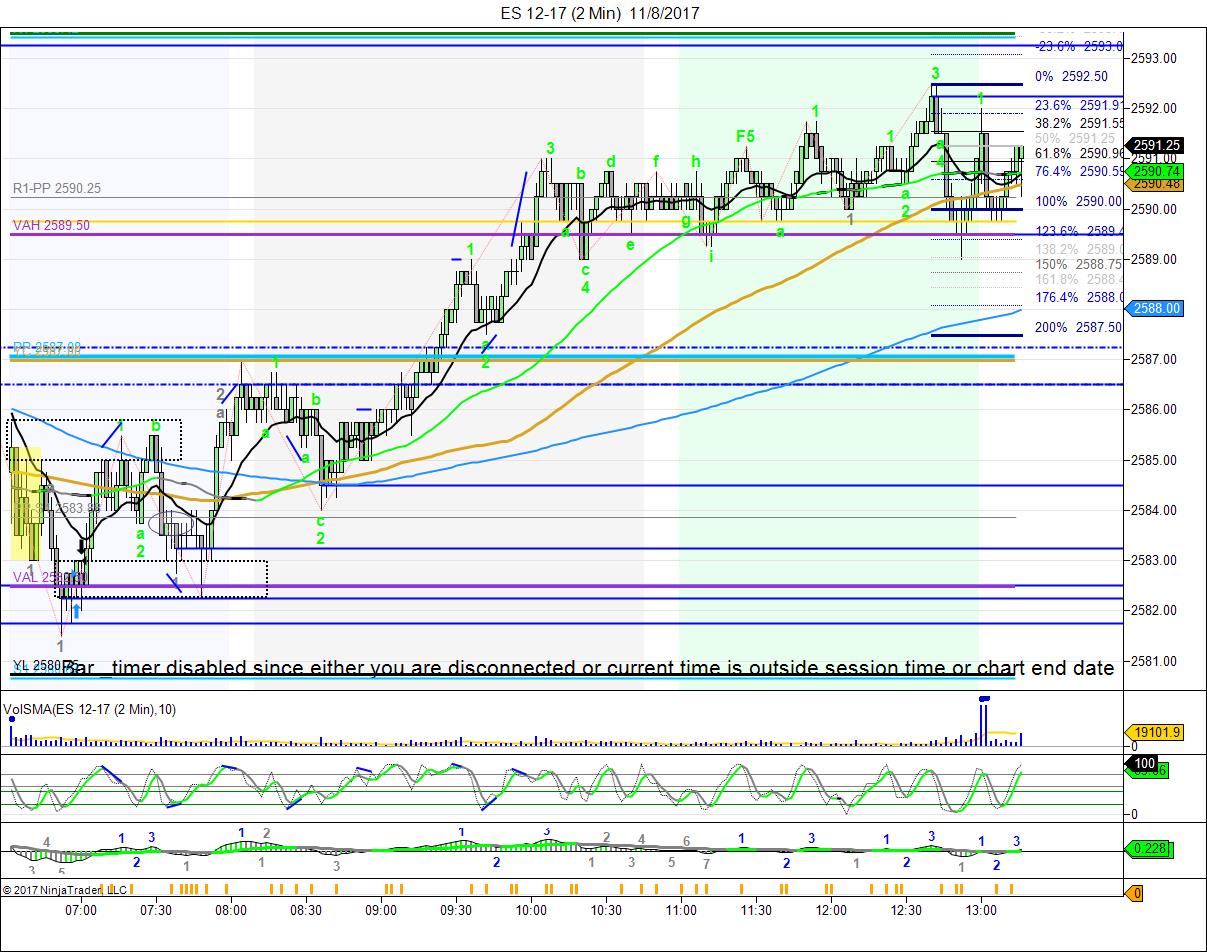This screenshot has width=1207, height=952.
Task: Click the VAH 2589.50 level label
Action: tap(51, 225)
